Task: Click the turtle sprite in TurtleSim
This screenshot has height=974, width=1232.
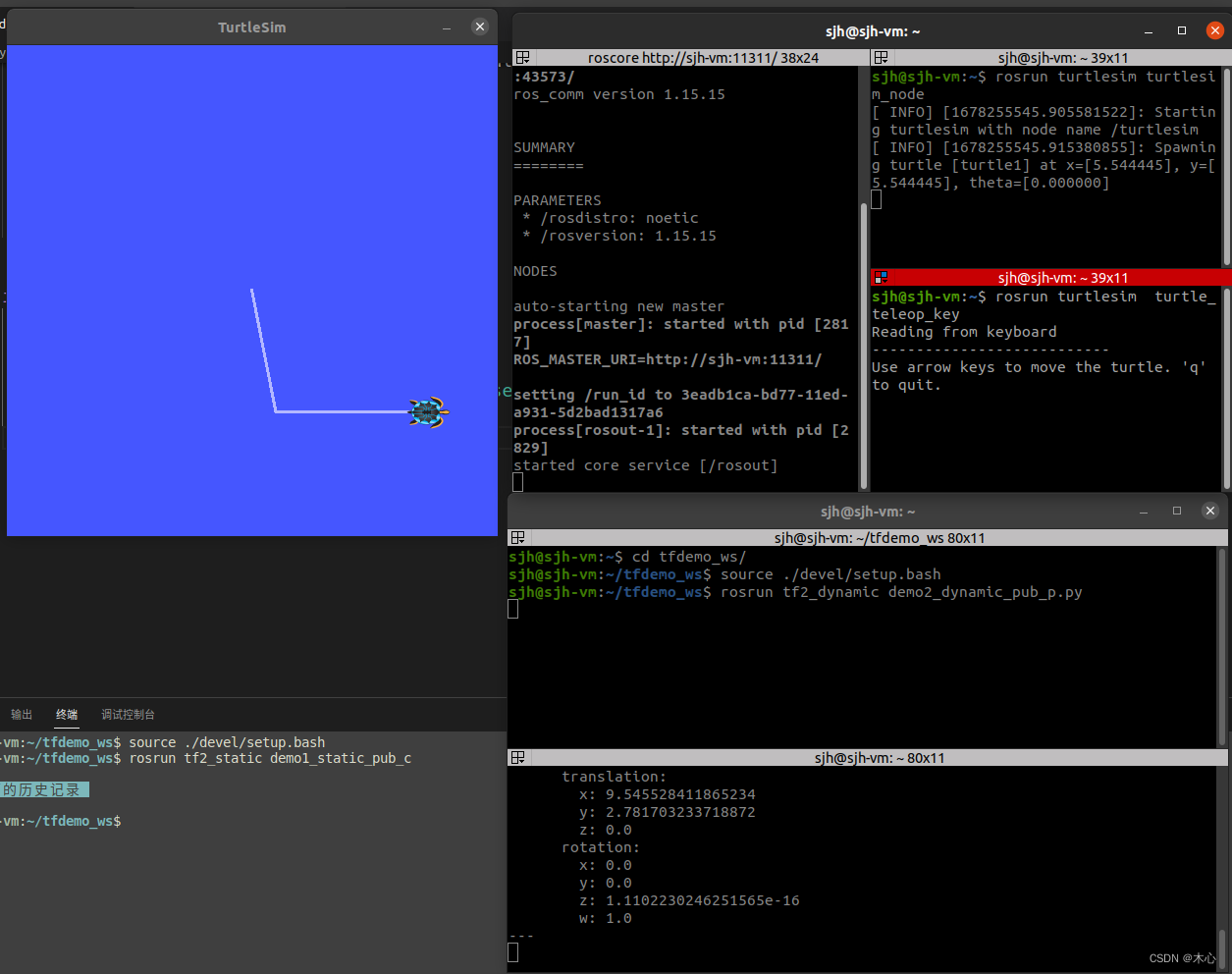Action: coord(428,412)
